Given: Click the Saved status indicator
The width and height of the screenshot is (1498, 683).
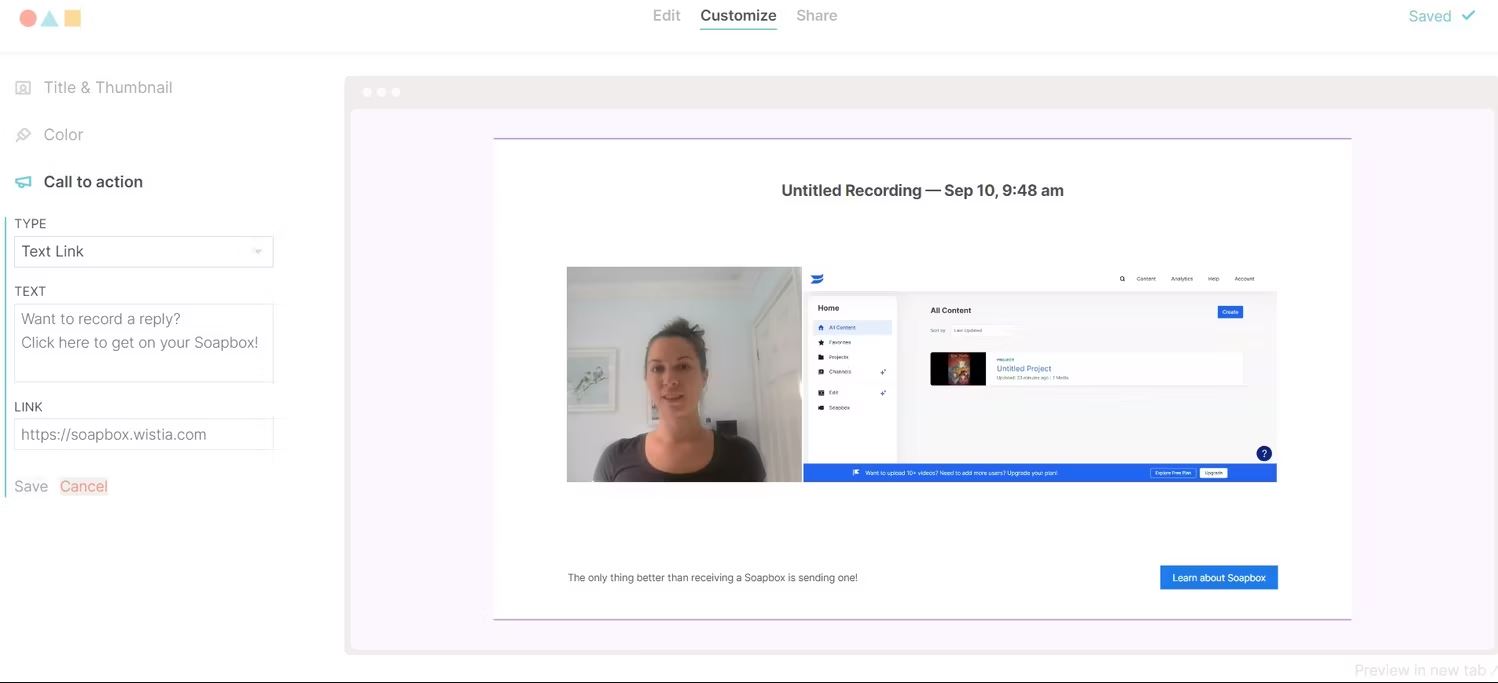Looking at the screenshot, I should point(1441,16).
